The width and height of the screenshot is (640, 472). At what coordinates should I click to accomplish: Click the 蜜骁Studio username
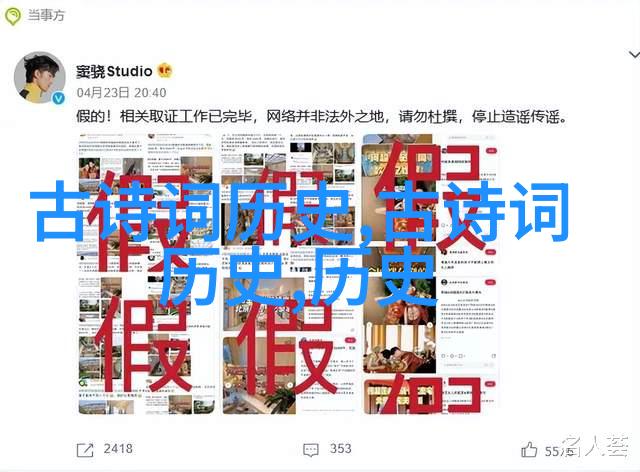[114, 71]
